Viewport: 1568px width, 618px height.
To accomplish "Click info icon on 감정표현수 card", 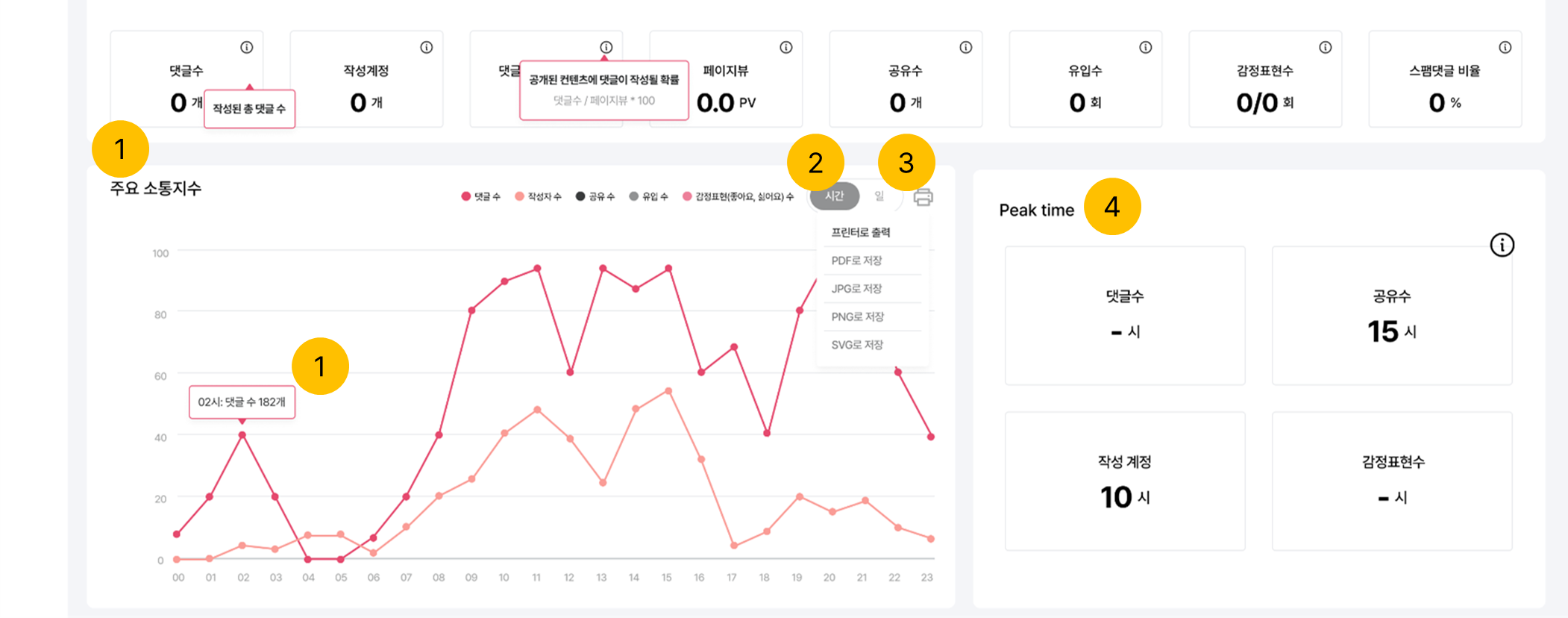I will [1325, 48].
